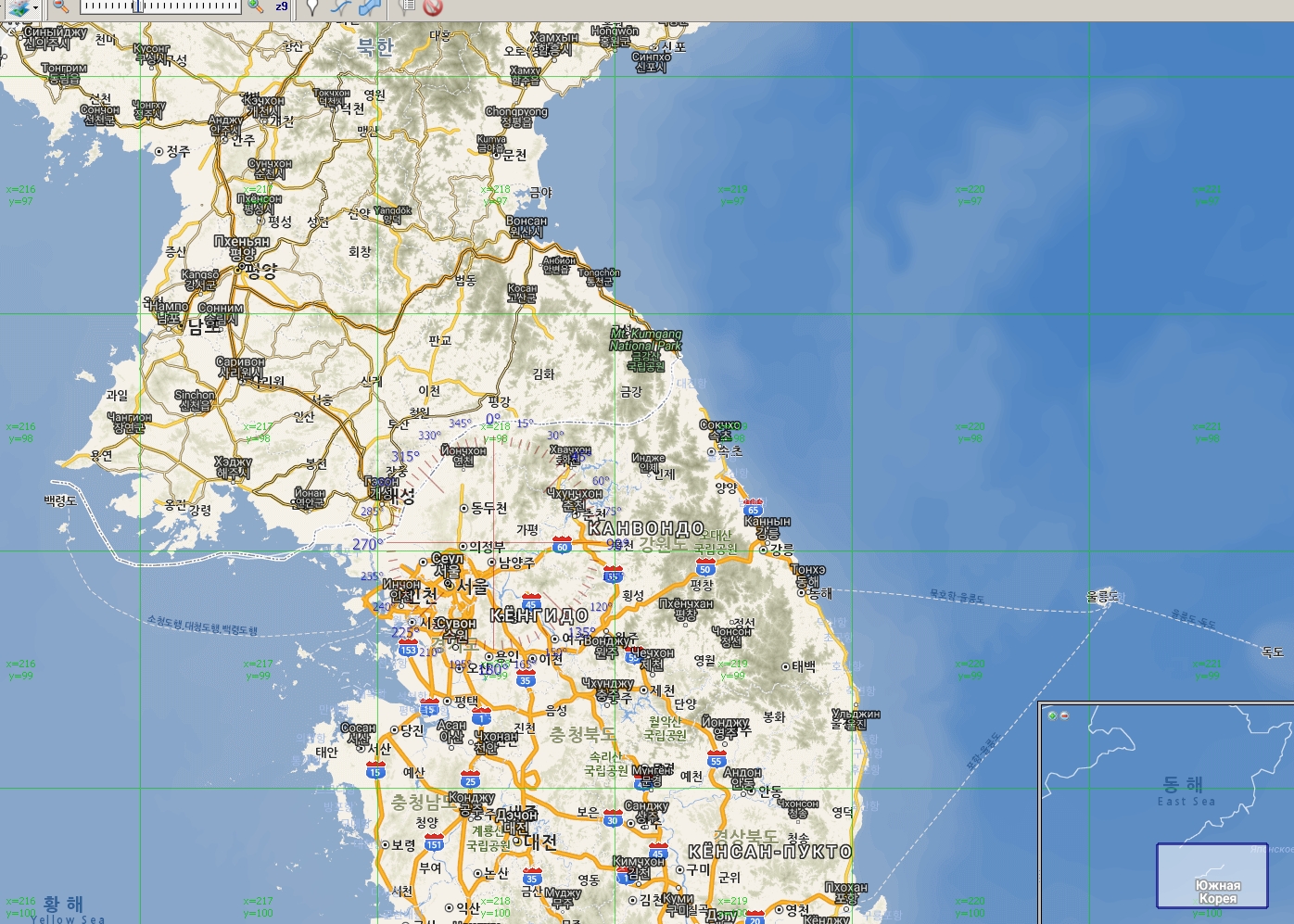Open the map layers selection icon
The height and width of the screenshot is (924, 1294).
(x=19, y=7)
